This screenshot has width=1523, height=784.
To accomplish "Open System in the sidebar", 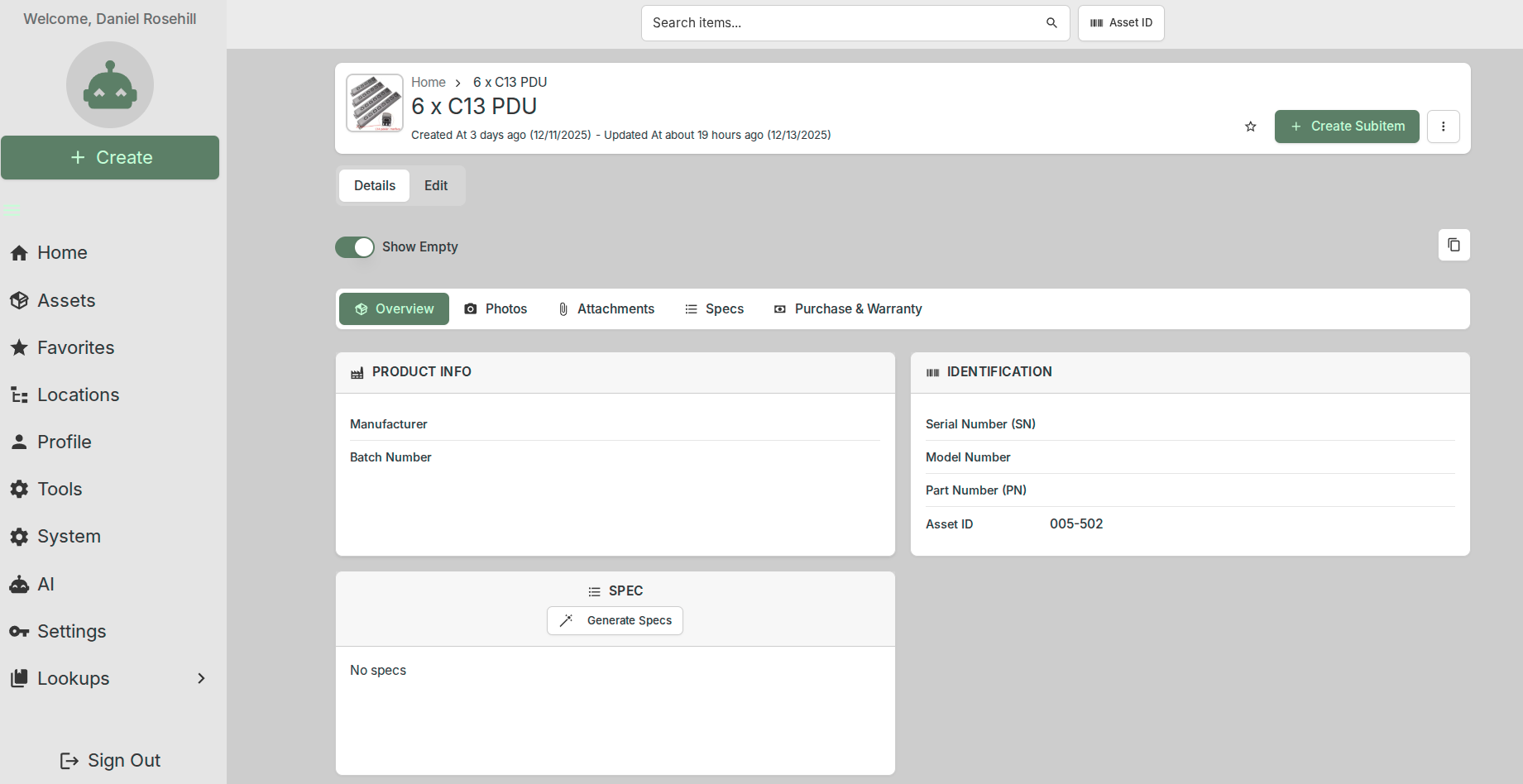I will tap(56, 537).
